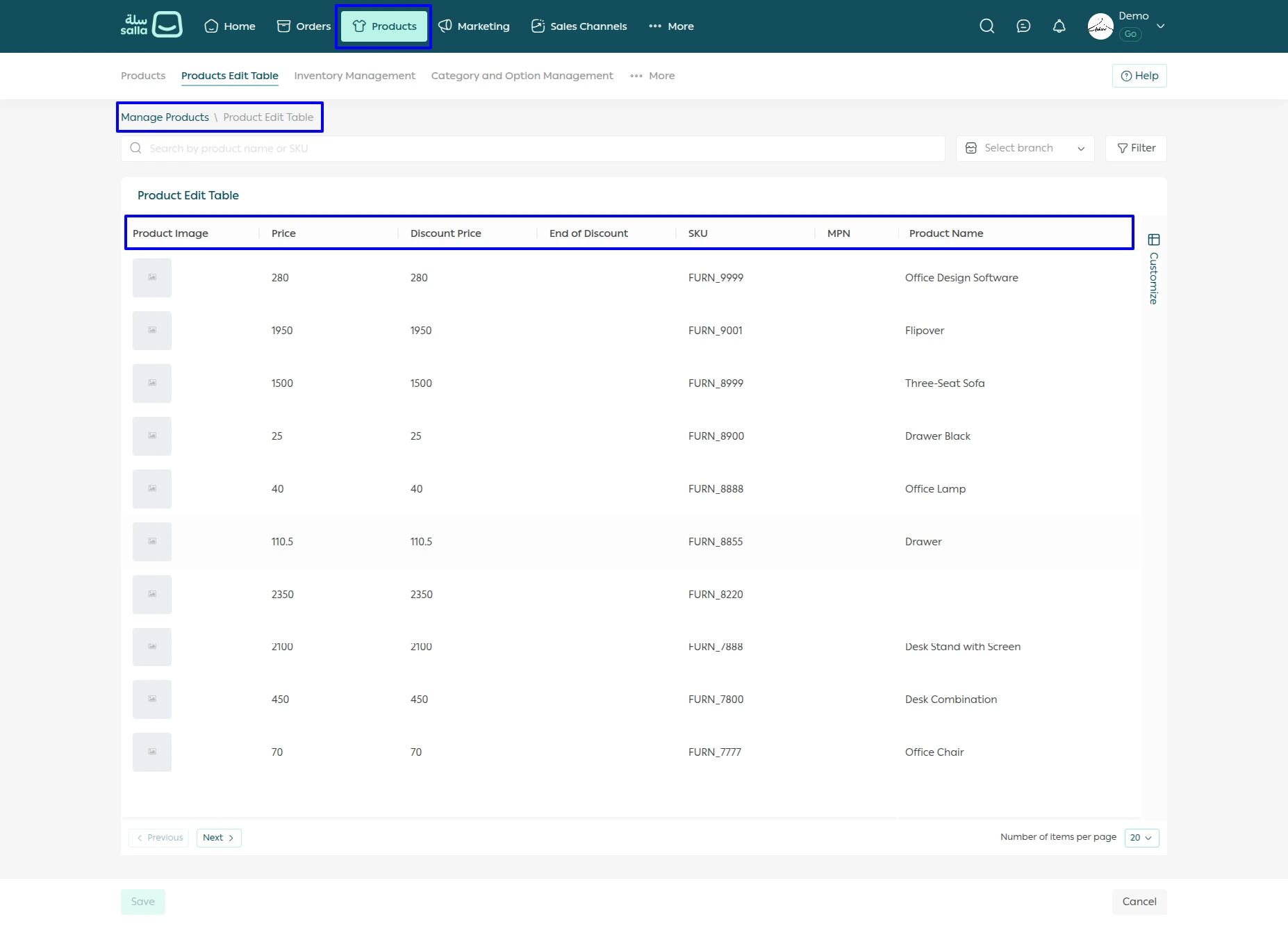Open the notifications bell icon
The height and width of the screenshot is (926, 1288).
[x=1059, y=26]
